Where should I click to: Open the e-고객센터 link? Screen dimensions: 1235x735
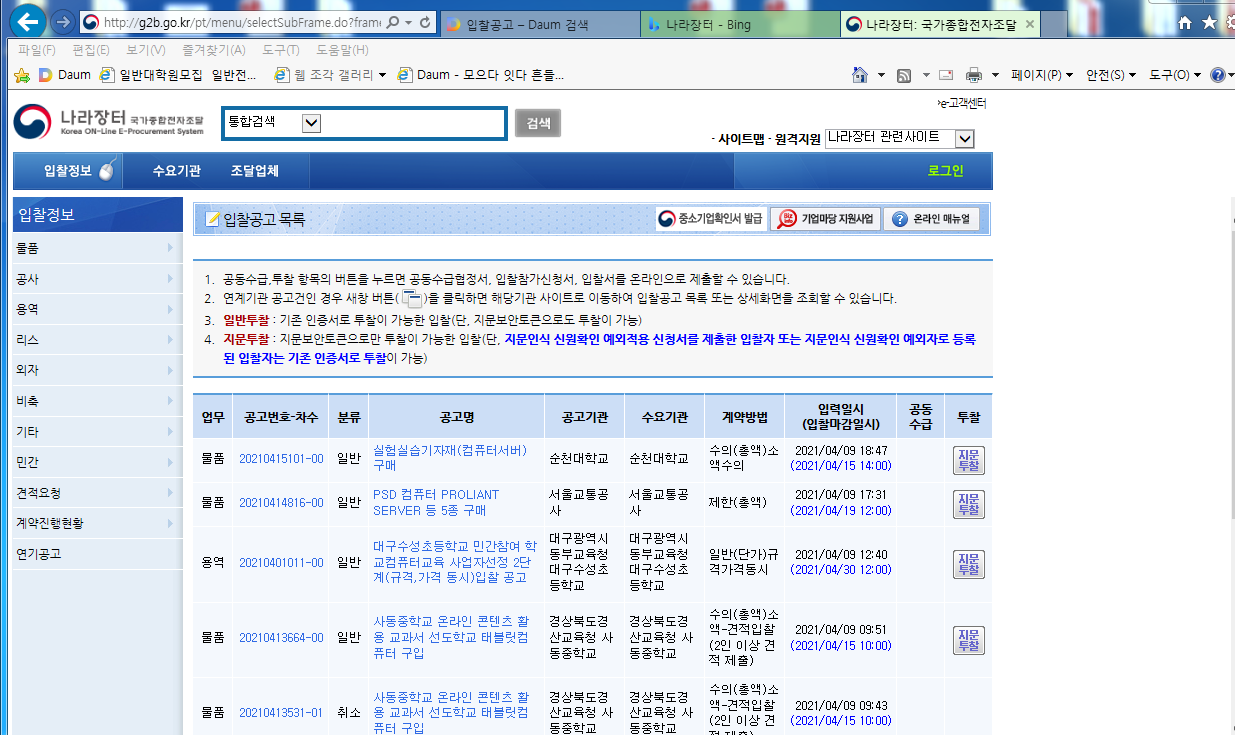(962, 104)
